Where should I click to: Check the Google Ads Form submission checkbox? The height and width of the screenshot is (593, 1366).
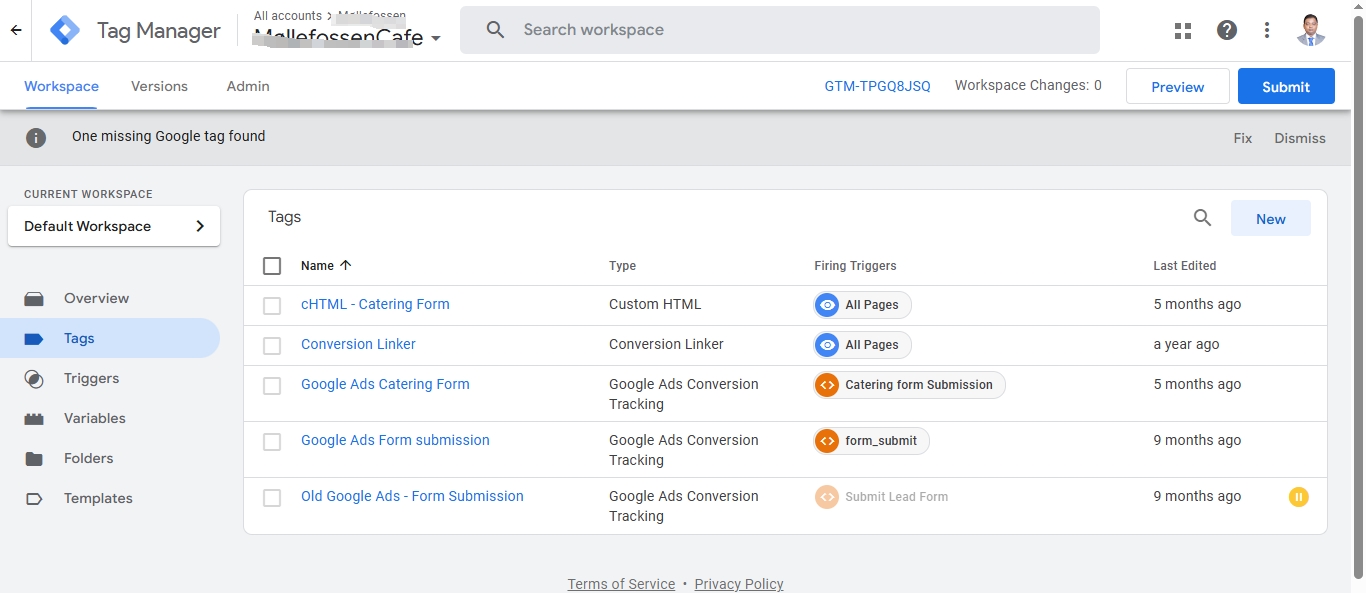click(272, 441)
